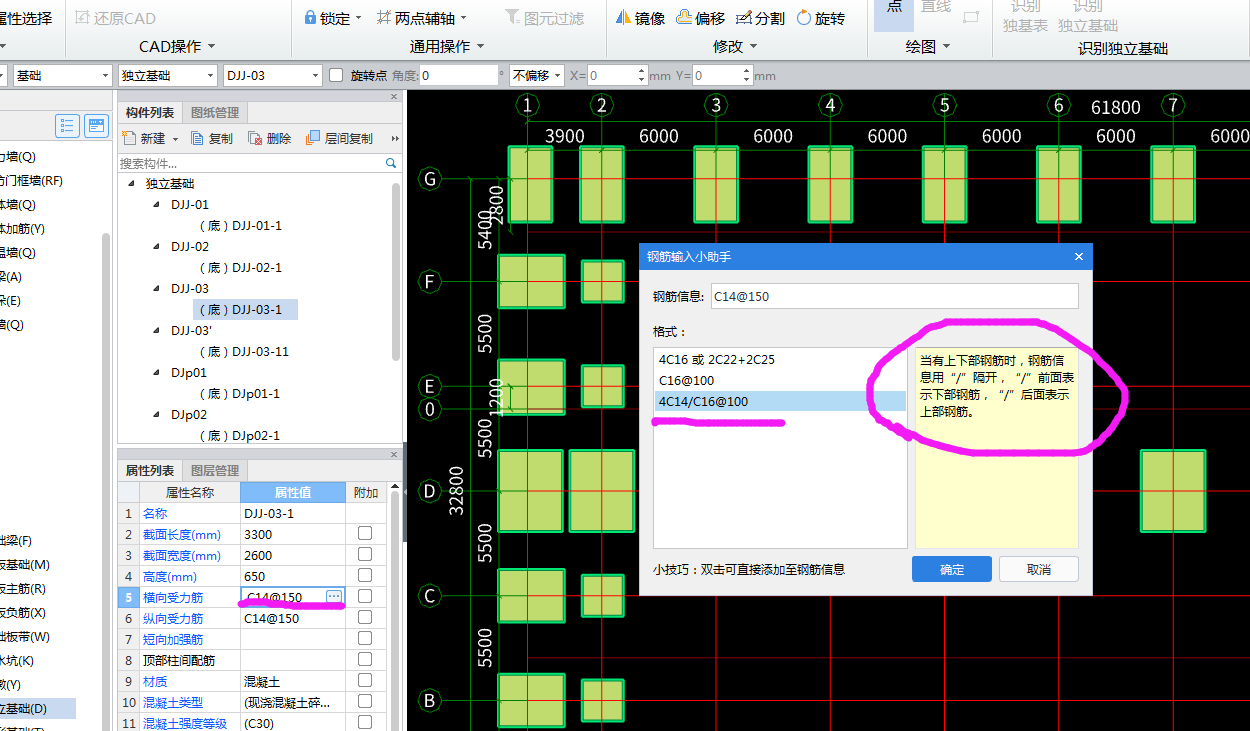Show more component toolbar items chevron

pyautogui.click(x=395, y=138)
